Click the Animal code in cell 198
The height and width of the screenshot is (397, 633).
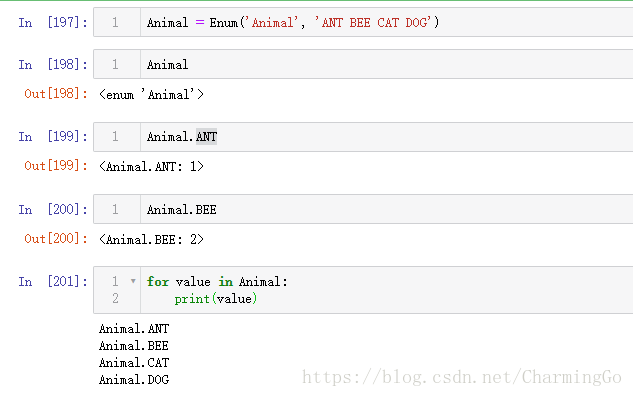click(x=168, y=65)
